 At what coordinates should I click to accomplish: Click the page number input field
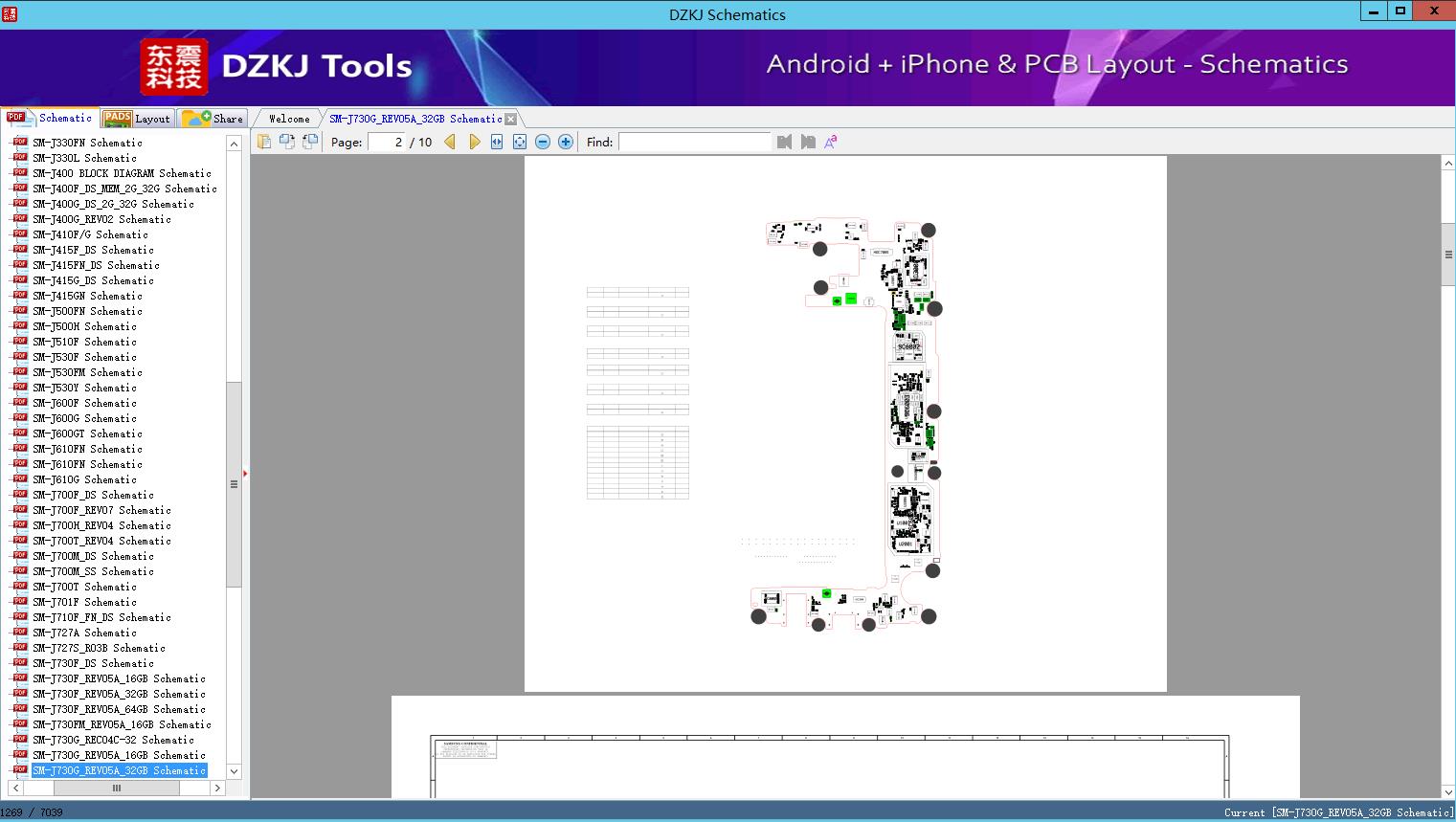click(x=387, y=142)
